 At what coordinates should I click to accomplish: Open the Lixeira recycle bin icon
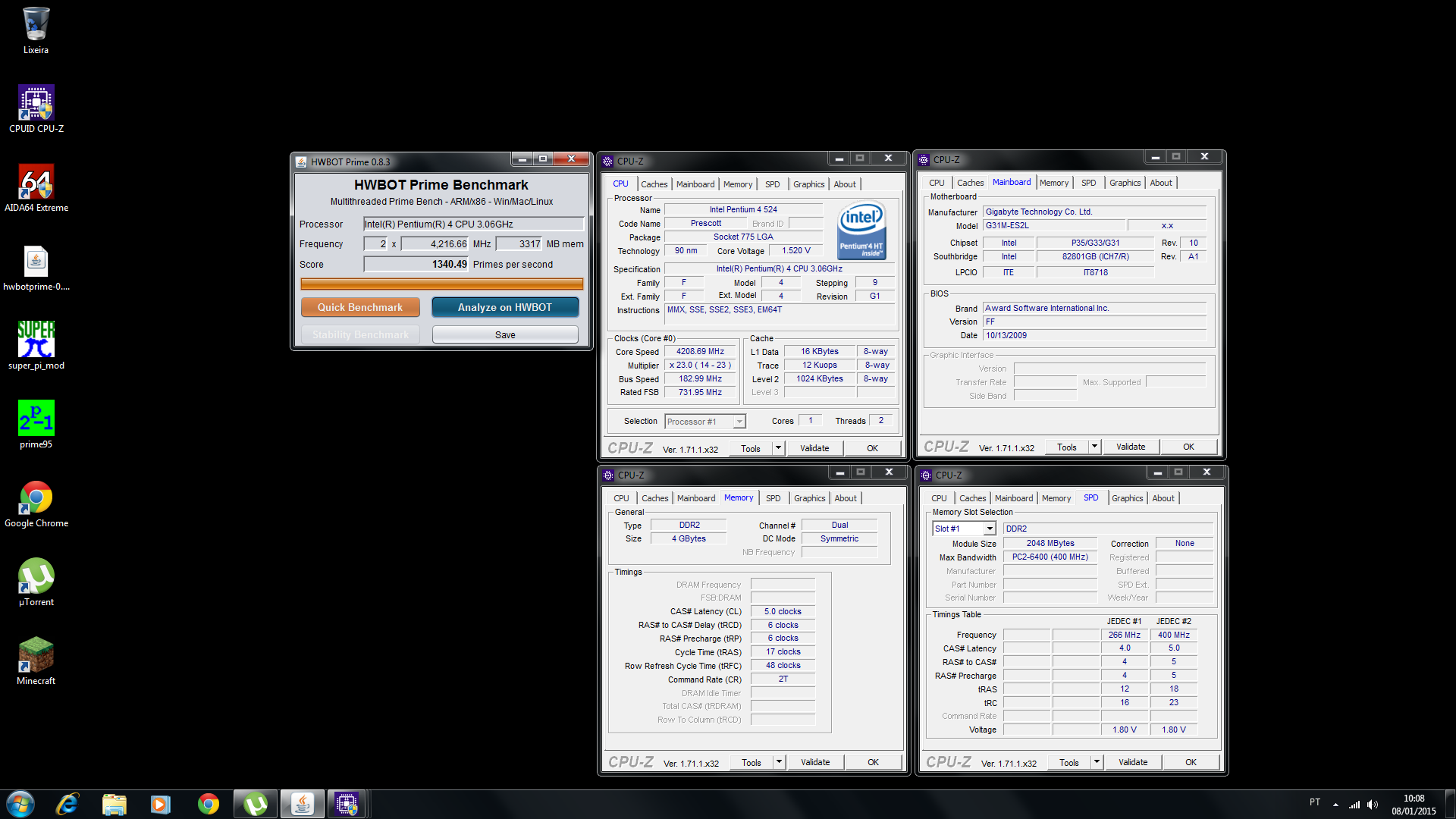[x=36, y=30]
